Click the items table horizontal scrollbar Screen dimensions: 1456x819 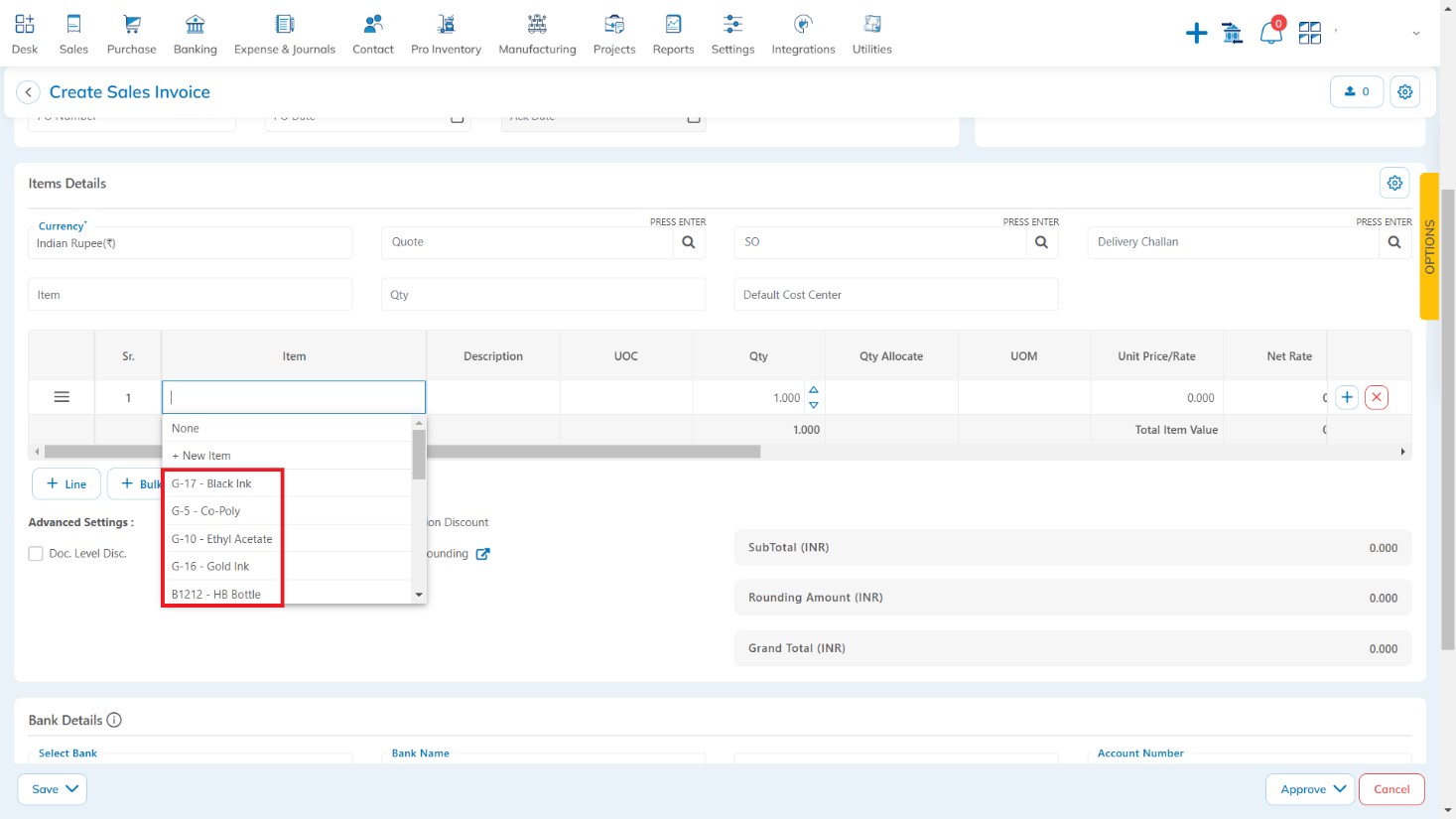[402, 452]
